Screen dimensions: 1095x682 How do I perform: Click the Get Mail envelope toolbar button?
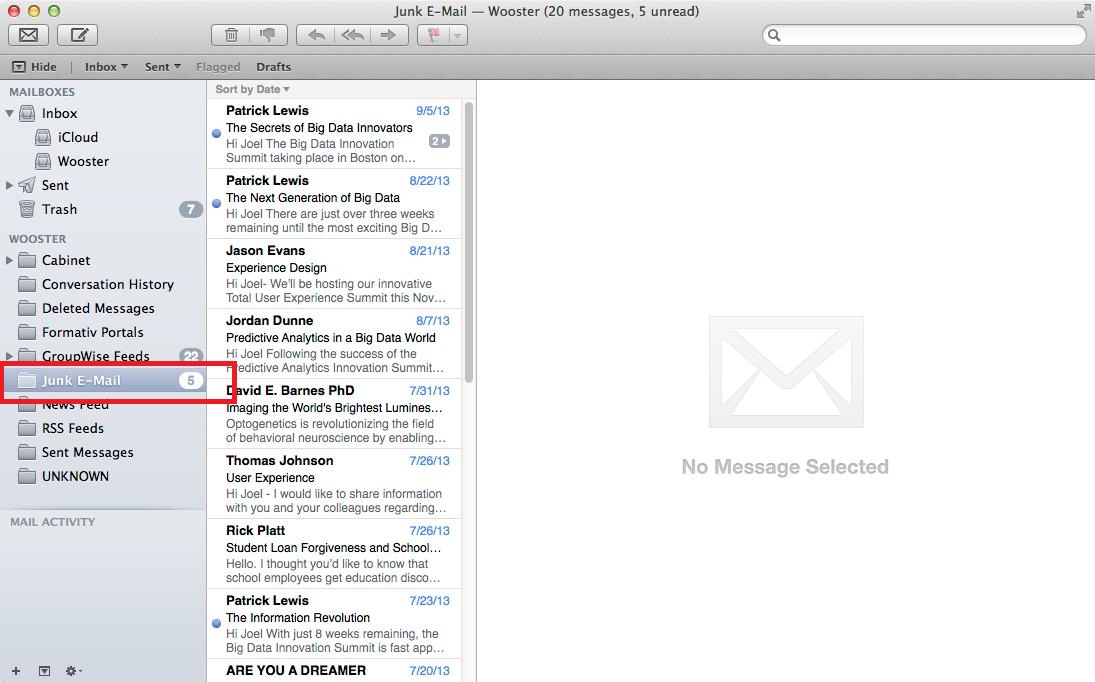(x=29, y=35)
